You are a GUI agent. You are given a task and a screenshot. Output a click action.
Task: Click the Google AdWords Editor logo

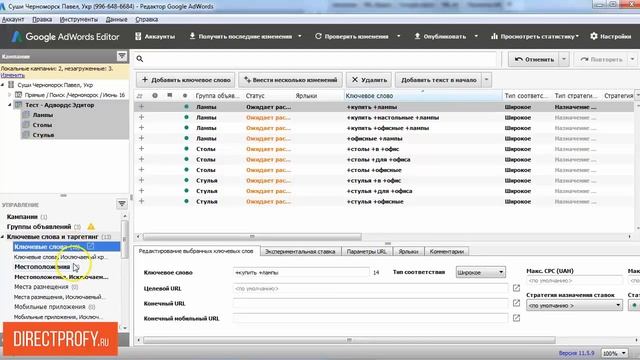point(65,37)
